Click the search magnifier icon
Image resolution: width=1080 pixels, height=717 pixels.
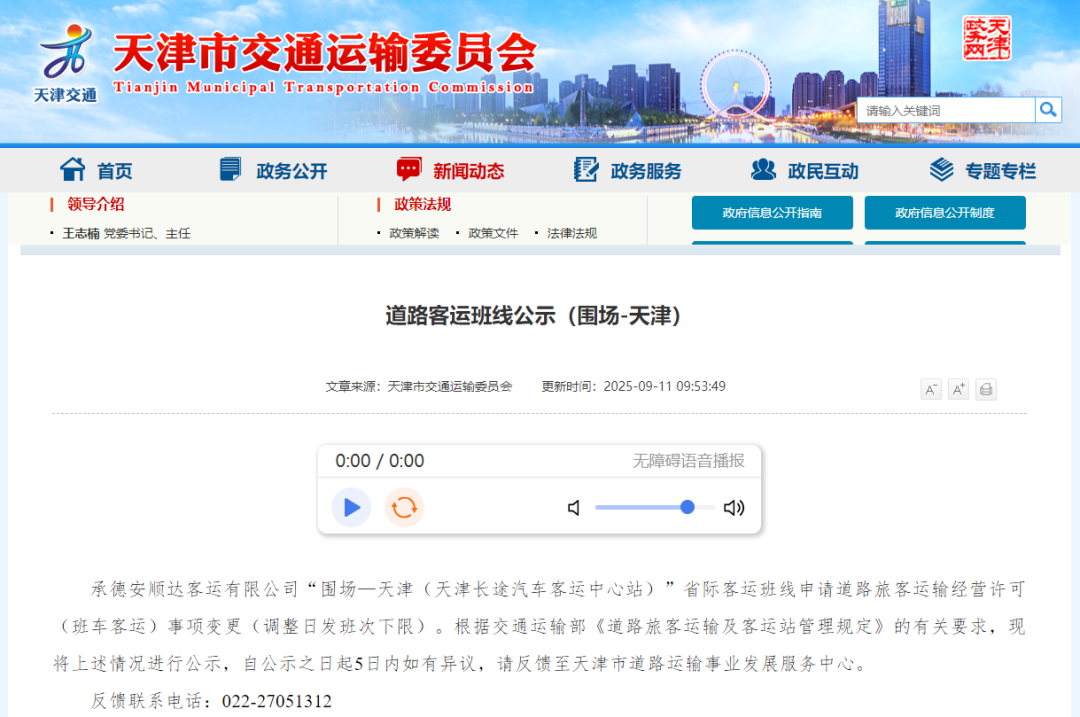1048,110
